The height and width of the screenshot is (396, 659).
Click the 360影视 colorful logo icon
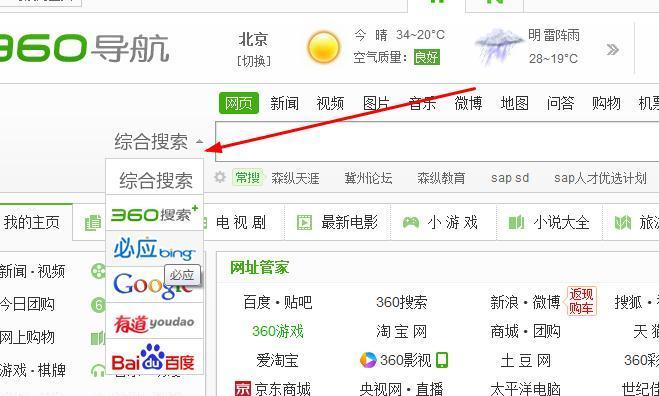point(368,360)
